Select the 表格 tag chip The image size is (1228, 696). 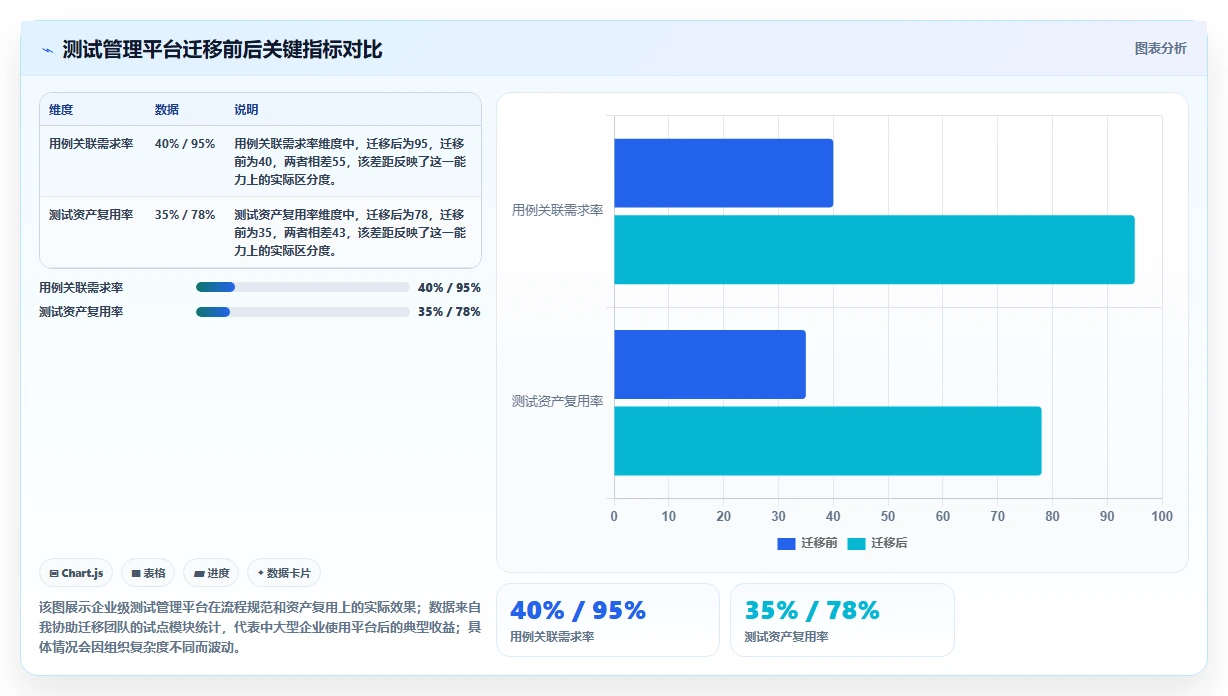pos(148,573)
